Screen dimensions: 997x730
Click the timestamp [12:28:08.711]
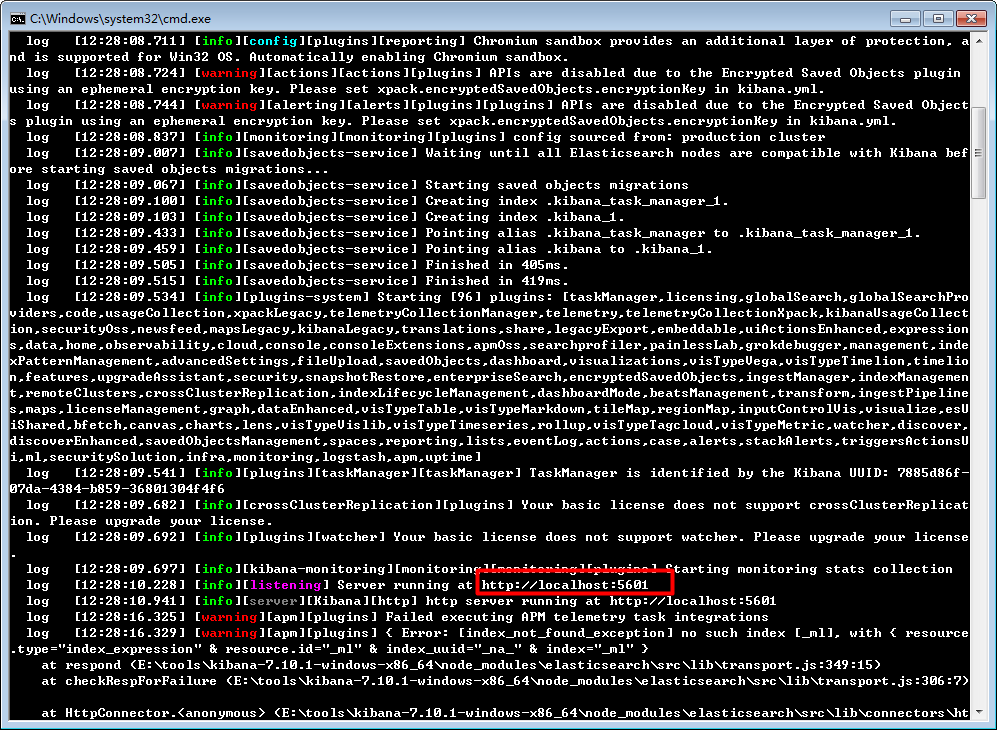pyautogui.click(x=130, y=41)
